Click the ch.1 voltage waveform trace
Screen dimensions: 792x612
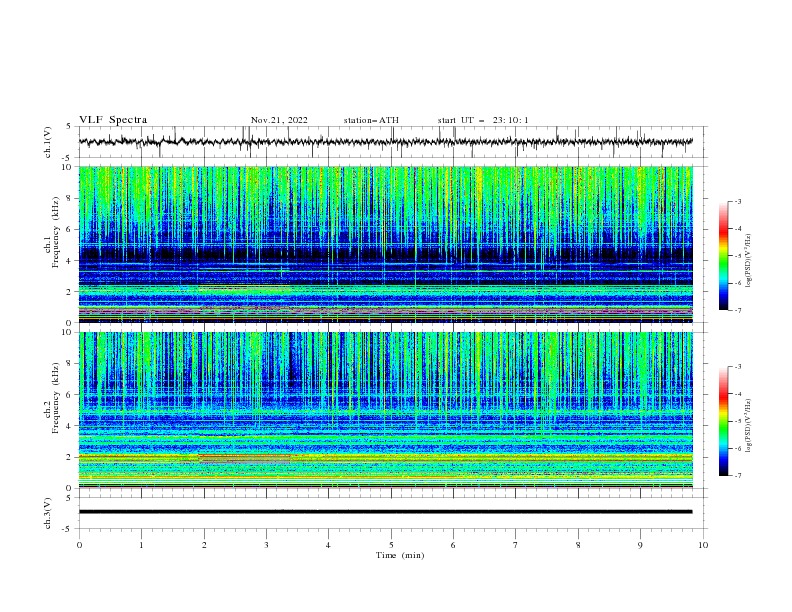(386, 142)
